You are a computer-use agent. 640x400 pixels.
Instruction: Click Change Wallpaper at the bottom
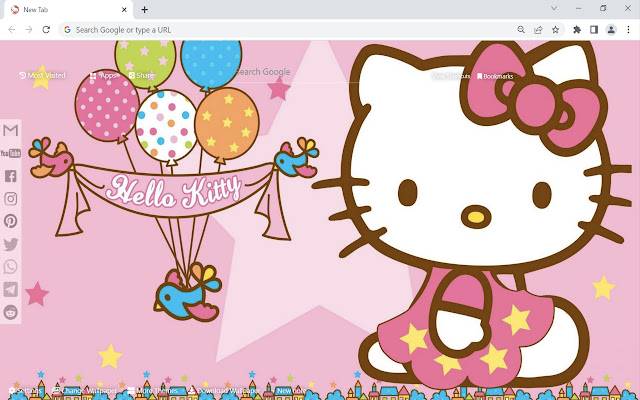(84, 391)
